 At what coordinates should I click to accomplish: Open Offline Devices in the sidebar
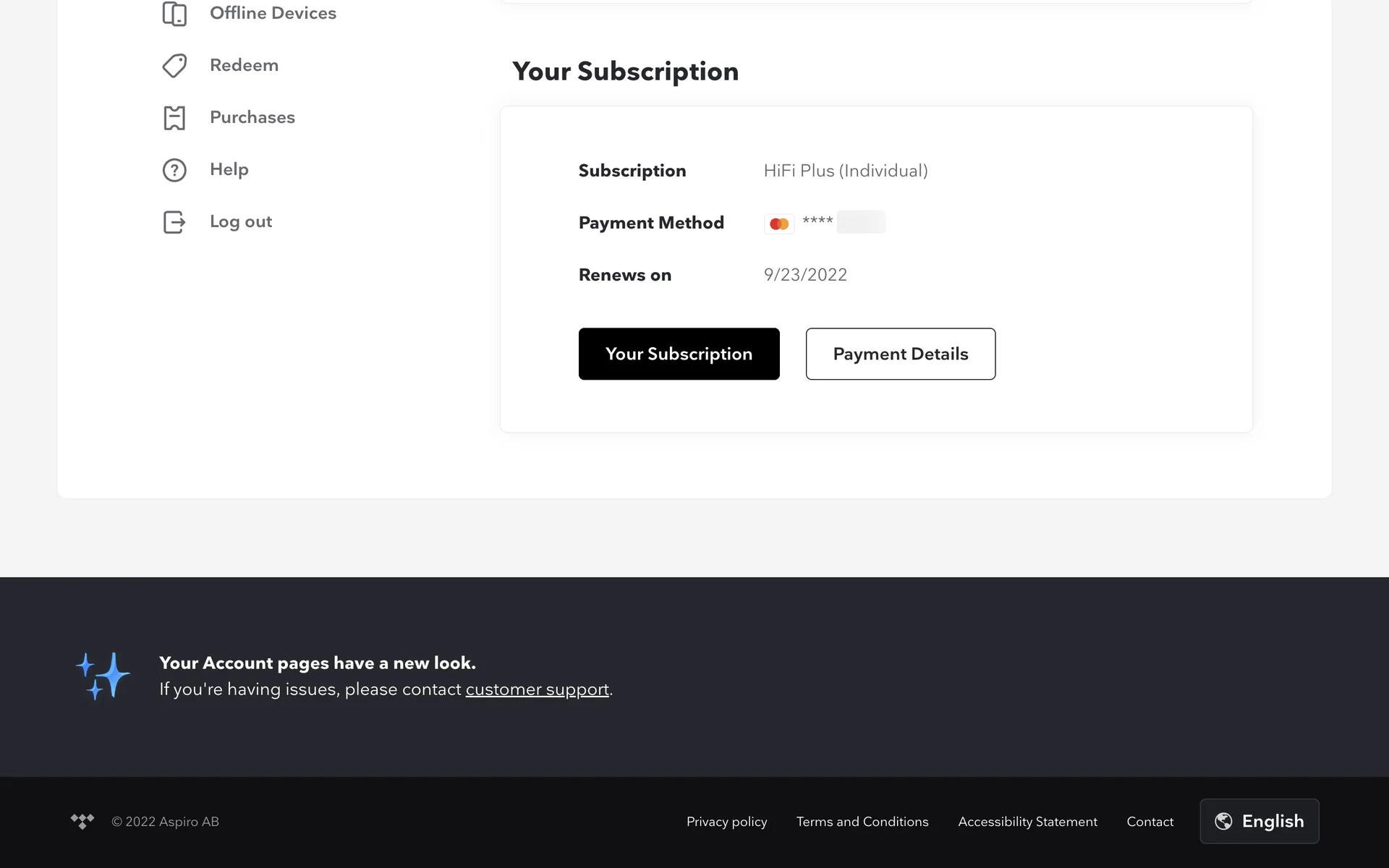(273, 14)
